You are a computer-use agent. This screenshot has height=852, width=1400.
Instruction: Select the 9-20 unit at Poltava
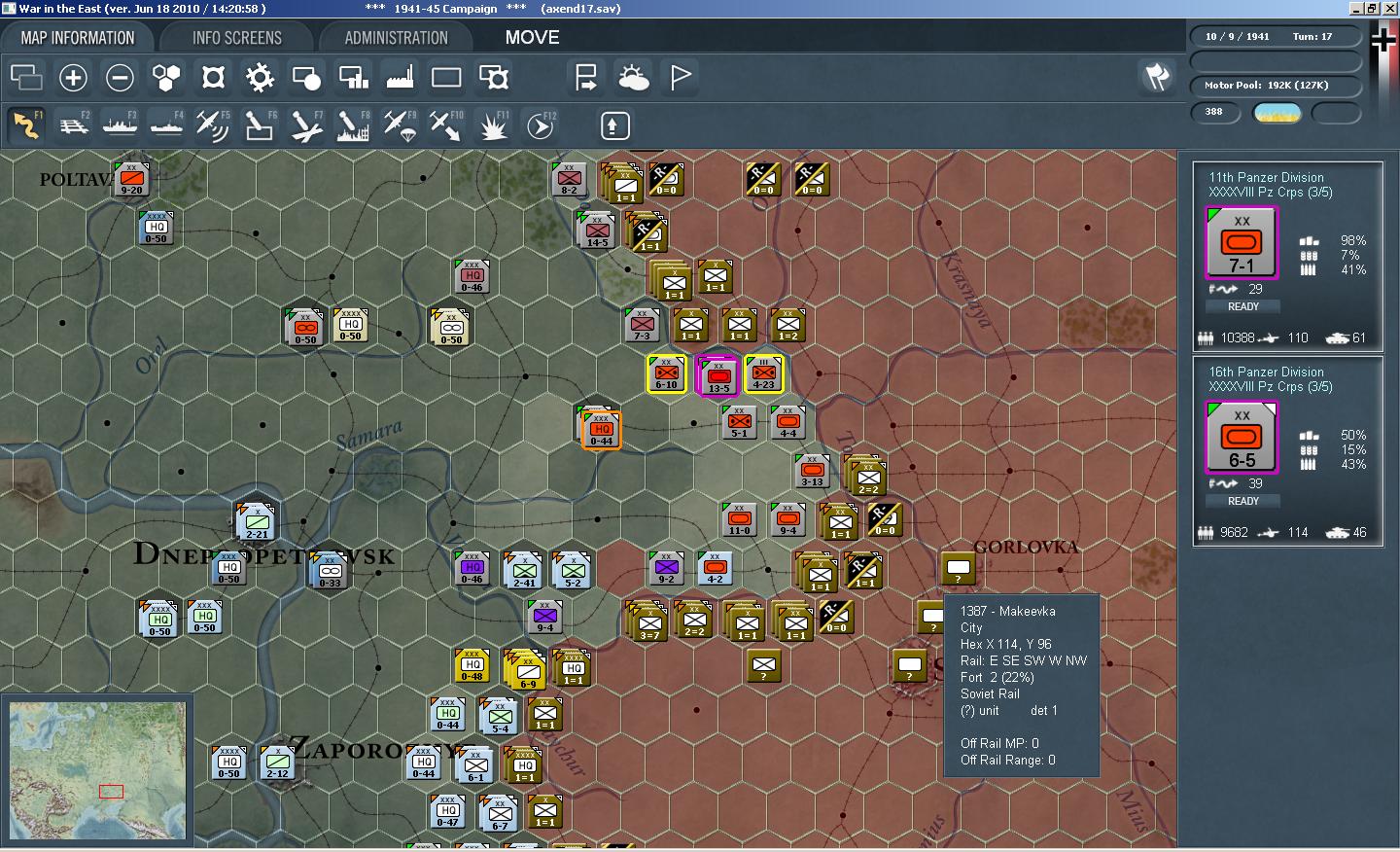[131, 180]
